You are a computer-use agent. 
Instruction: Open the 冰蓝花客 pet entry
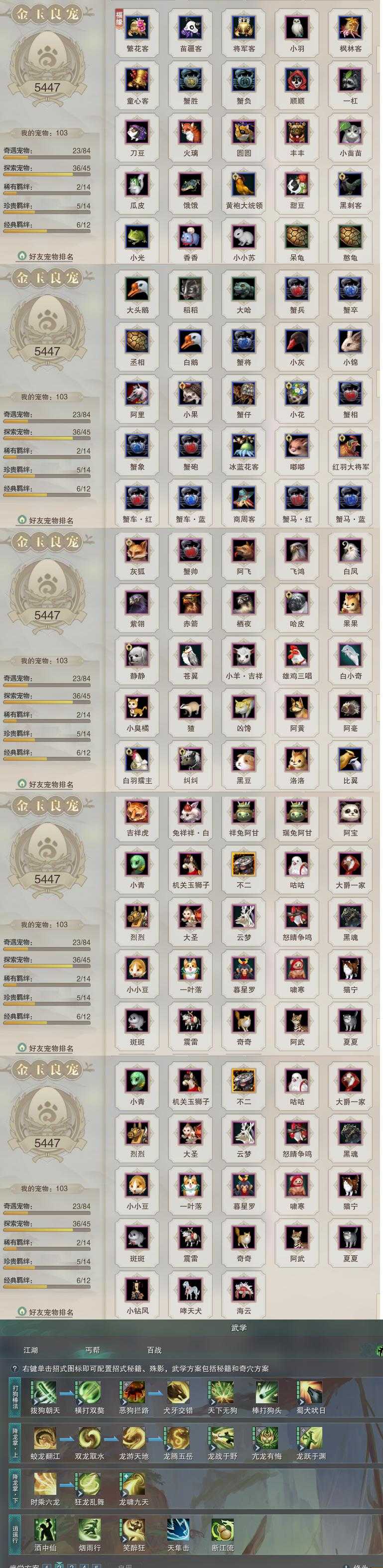(x=244, y=446)
